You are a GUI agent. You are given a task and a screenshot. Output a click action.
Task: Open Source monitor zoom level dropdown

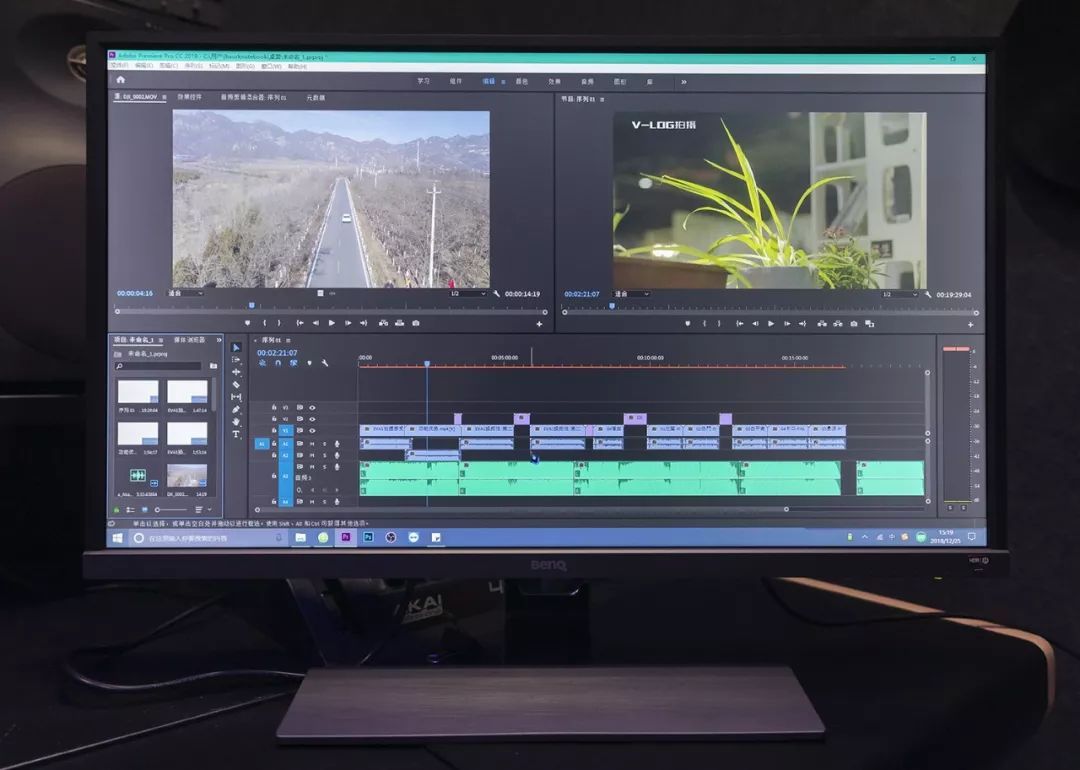pyautogui.click(x=185, y=294)
